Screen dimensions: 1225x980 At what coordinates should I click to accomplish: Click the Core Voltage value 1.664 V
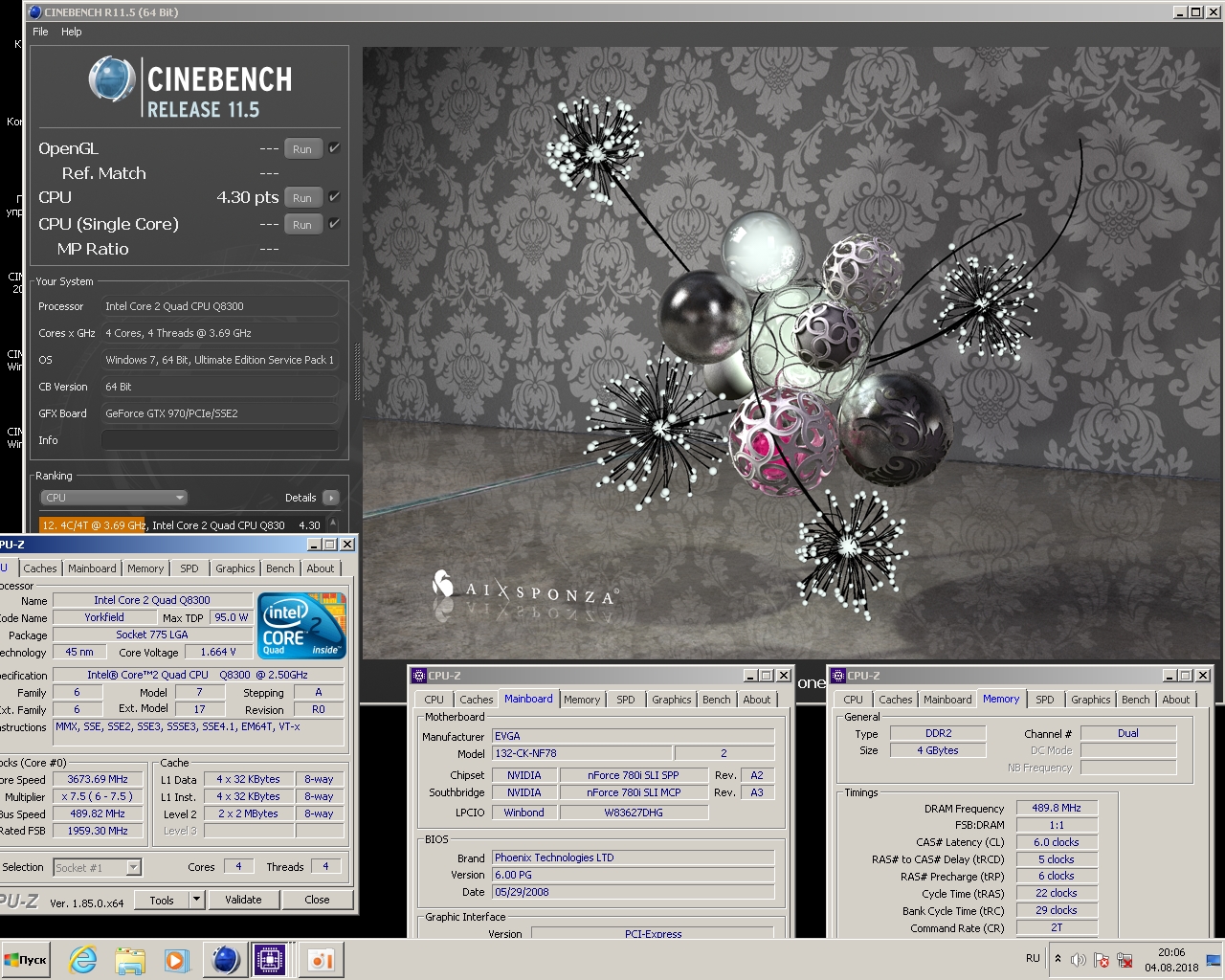[x=218, y=652]
